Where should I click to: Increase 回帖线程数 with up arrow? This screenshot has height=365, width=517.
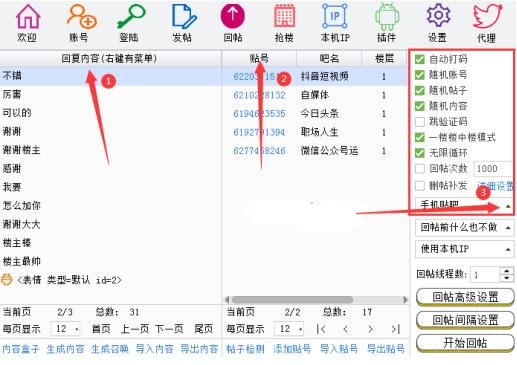click(x=507, y=271)
